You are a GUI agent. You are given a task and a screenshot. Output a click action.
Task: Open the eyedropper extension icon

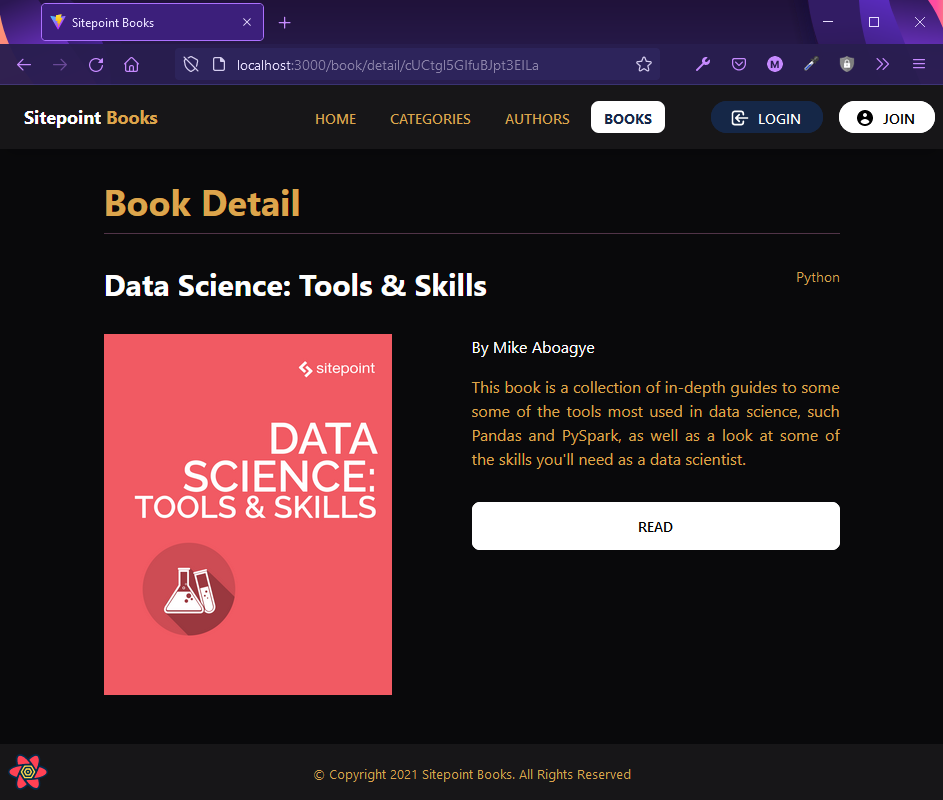pyautogui.click(x=811, y=63)
